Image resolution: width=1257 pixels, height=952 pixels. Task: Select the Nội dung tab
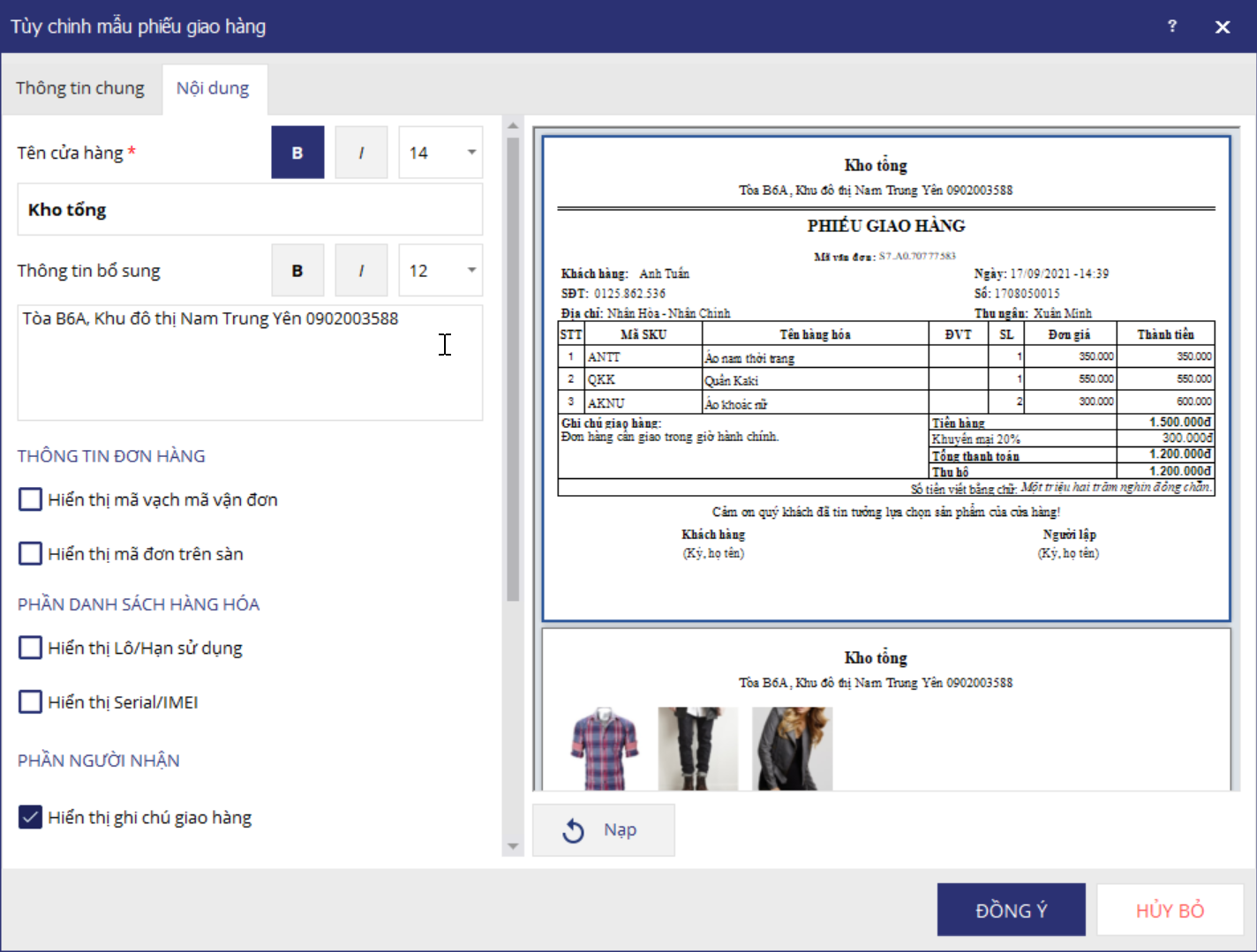[x=213, y=88]
